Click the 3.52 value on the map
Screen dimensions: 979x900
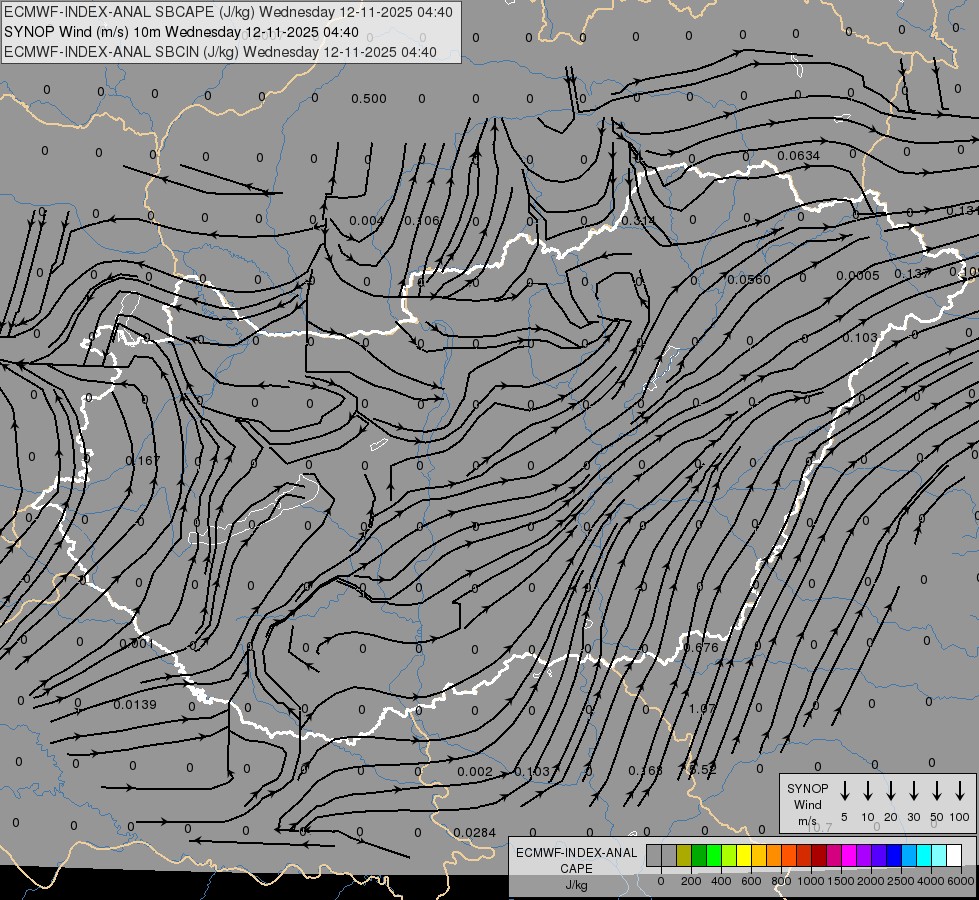(x=702, y=770)
